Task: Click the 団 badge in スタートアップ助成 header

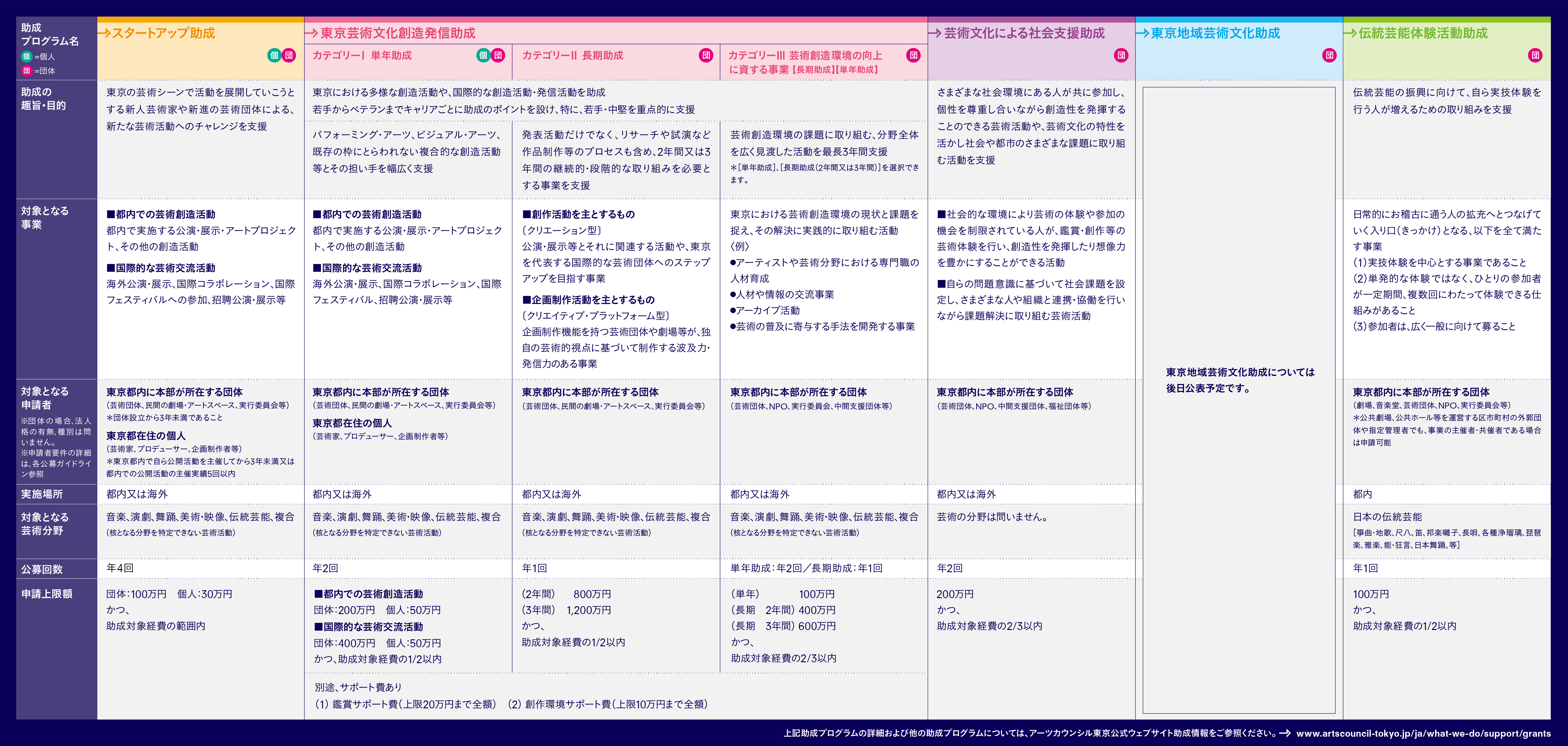Action: pos(289,55)
